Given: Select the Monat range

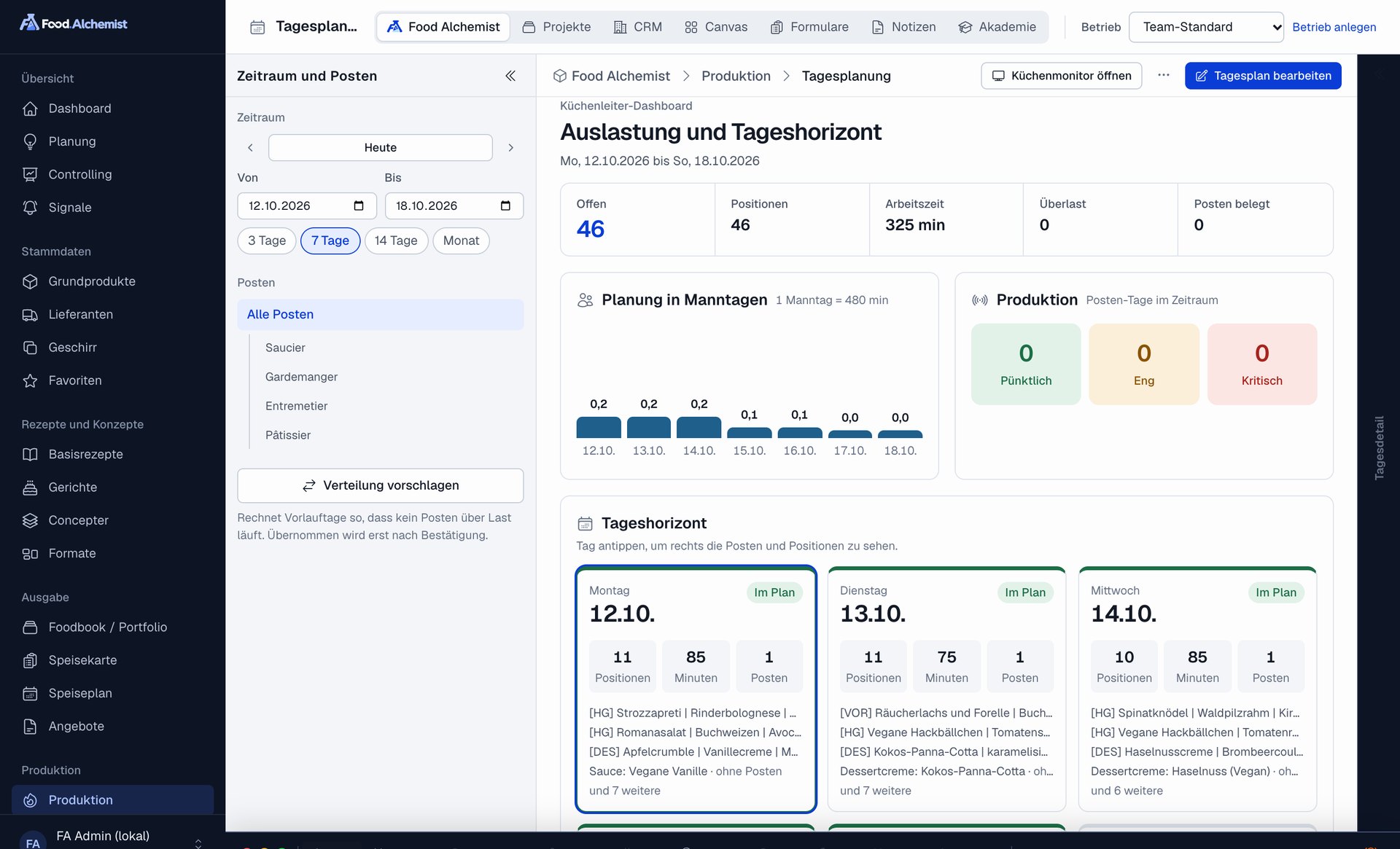Looking at the screenshot, I should pos(461,240).
